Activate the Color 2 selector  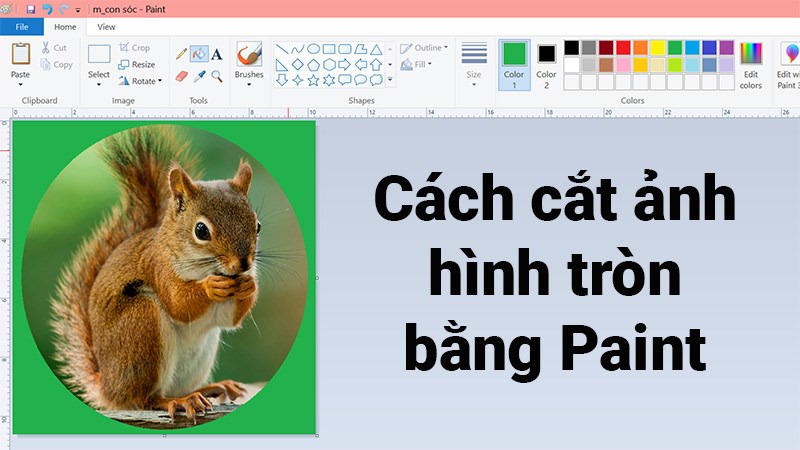[x=546, y=65]
